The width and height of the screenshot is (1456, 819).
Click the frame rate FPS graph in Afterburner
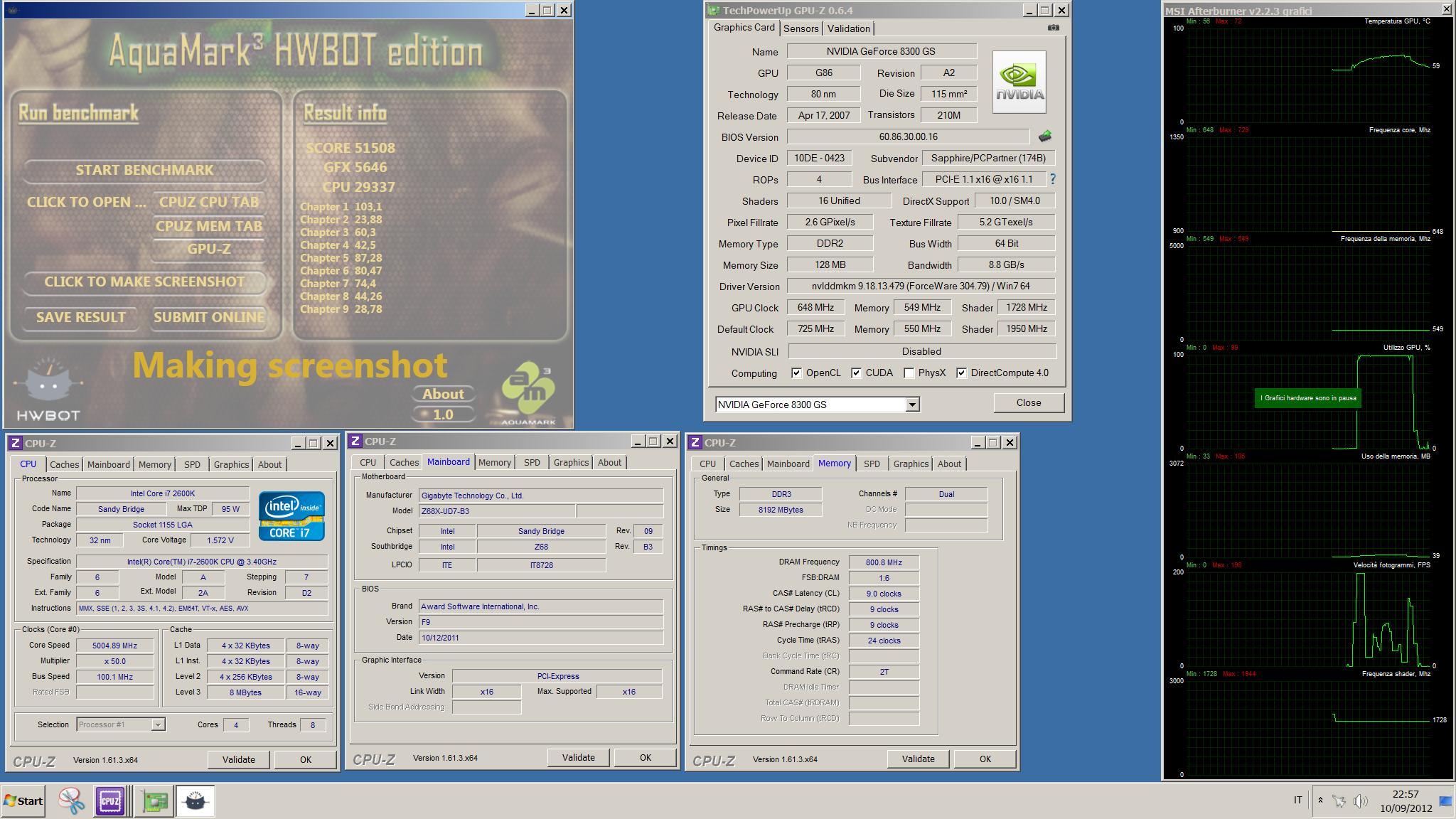(1308, 619)
